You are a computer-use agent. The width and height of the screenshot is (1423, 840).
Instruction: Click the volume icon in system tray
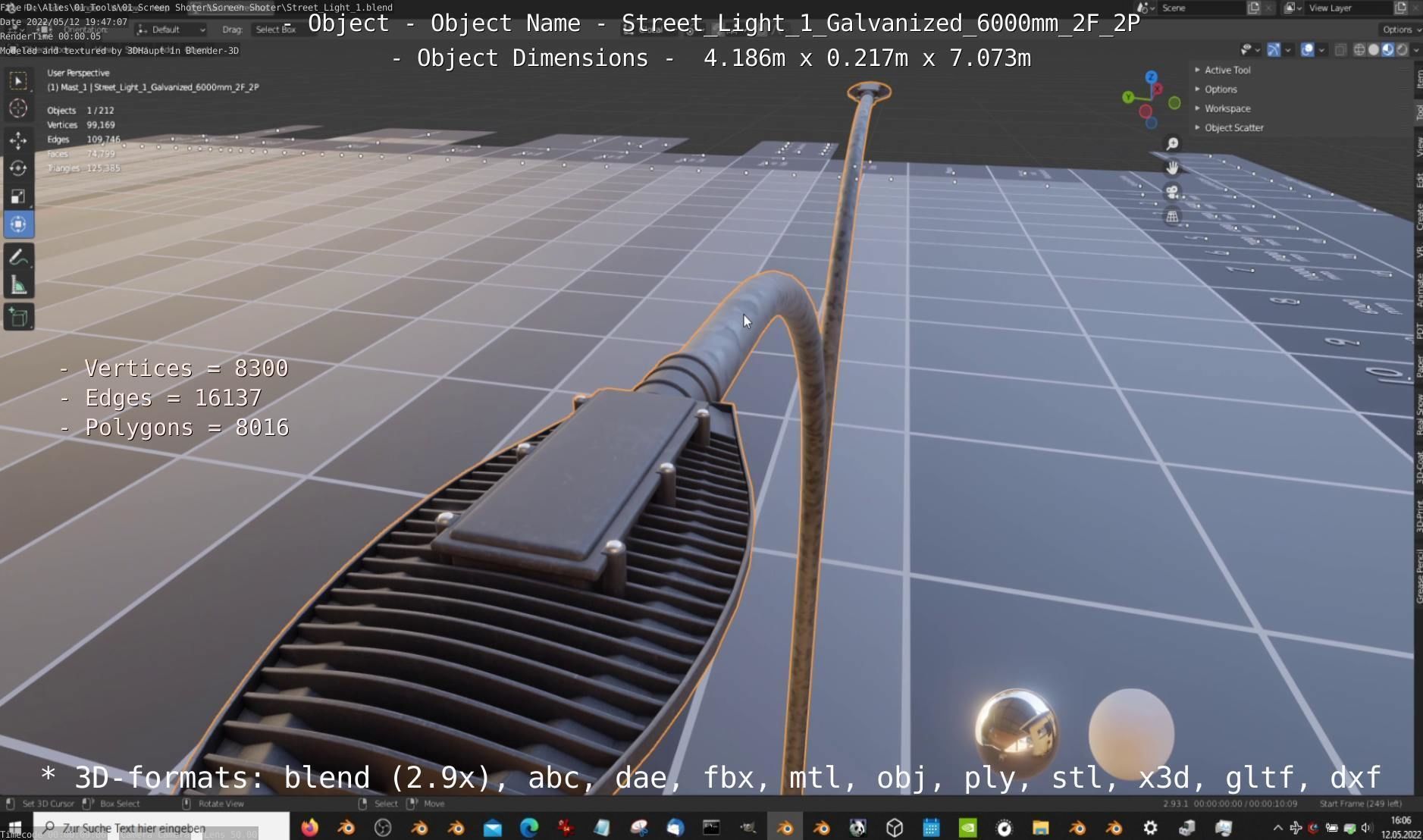tap(1367, 828)
